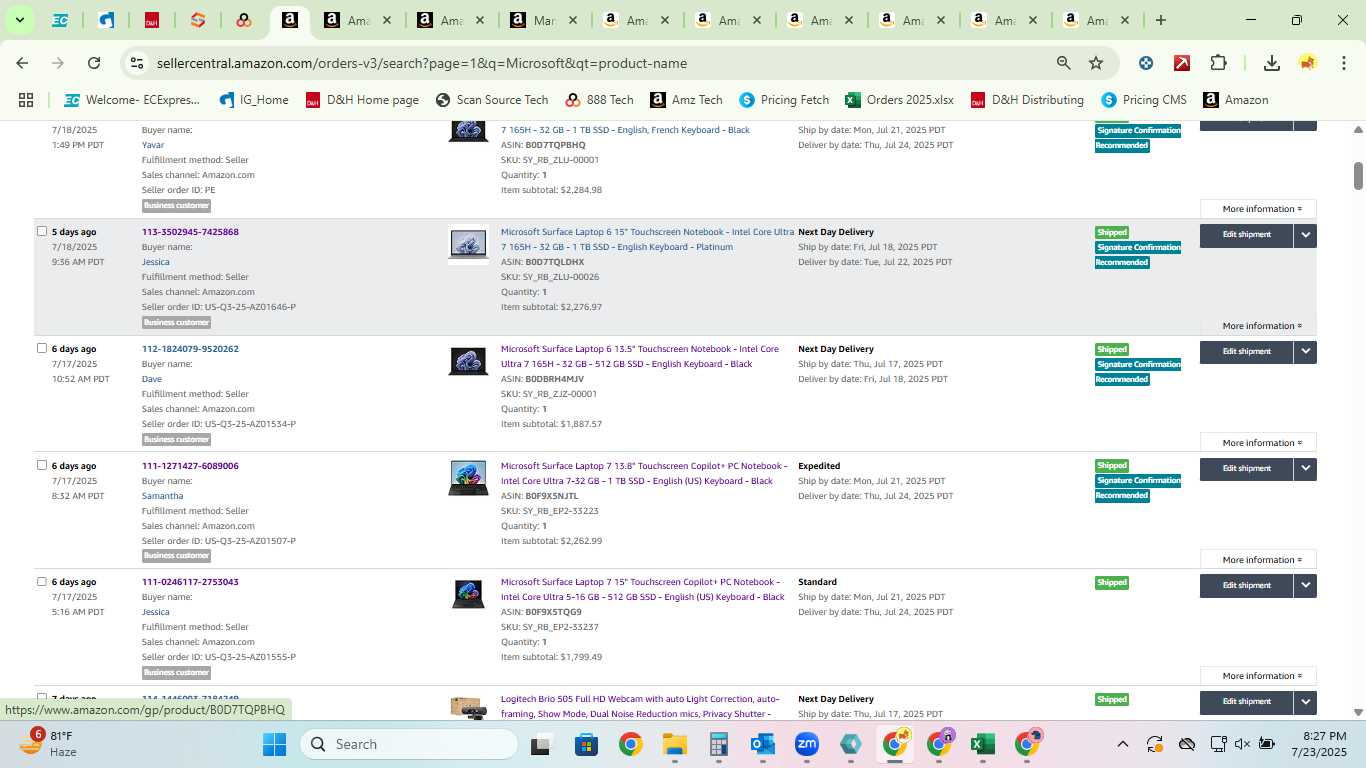Viewport: 1366px width, 768px height.
Task: Show hidden system tray icons
Action: (1122, 744)
